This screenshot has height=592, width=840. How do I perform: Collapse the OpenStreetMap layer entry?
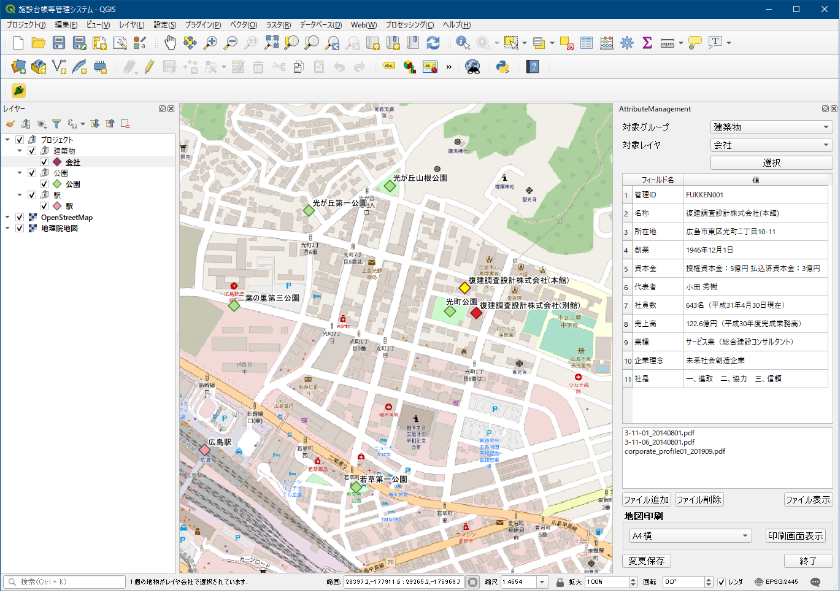pyautogui.click(x=8, y=217)
